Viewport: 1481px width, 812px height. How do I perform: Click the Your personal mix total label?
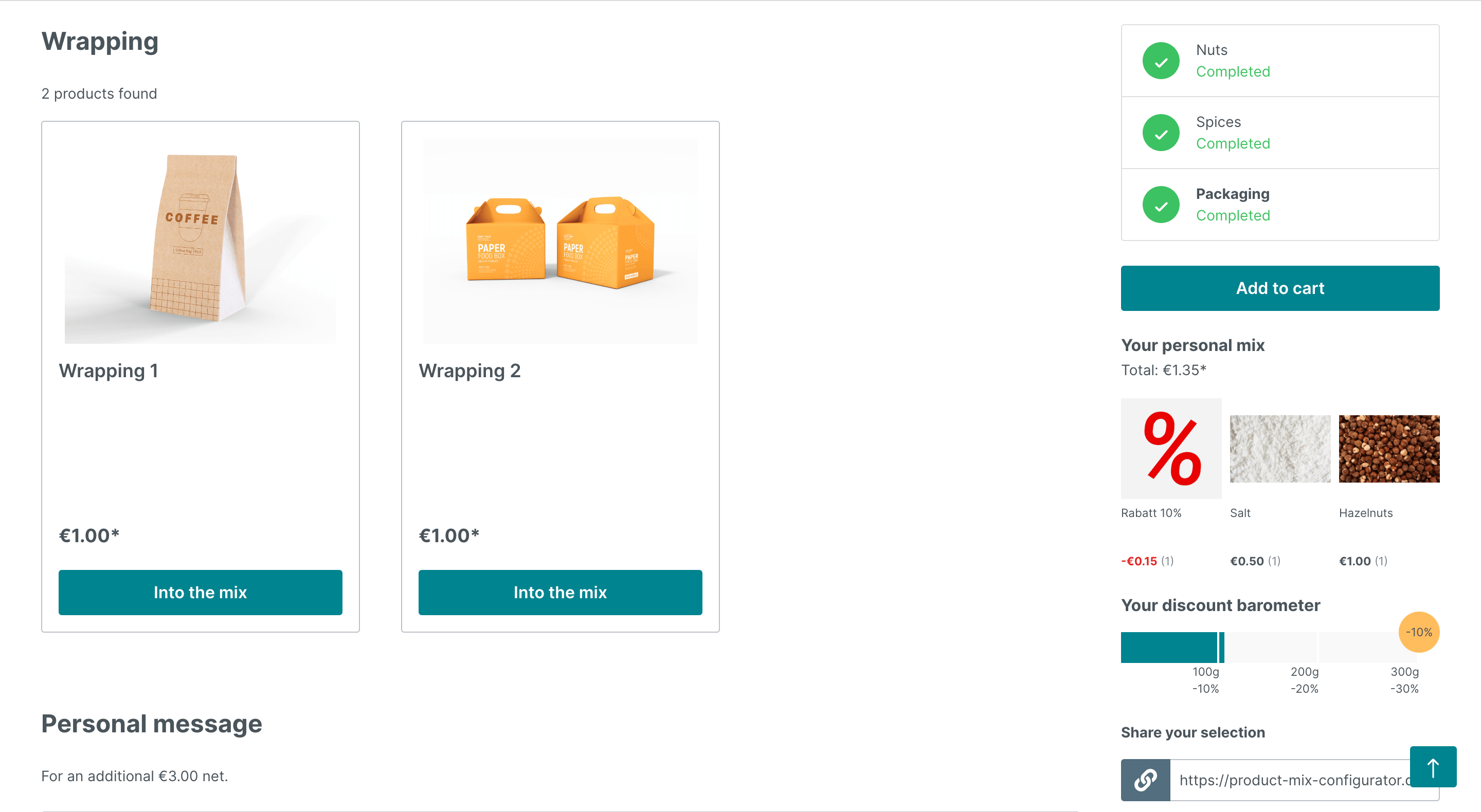[1163, 370]
